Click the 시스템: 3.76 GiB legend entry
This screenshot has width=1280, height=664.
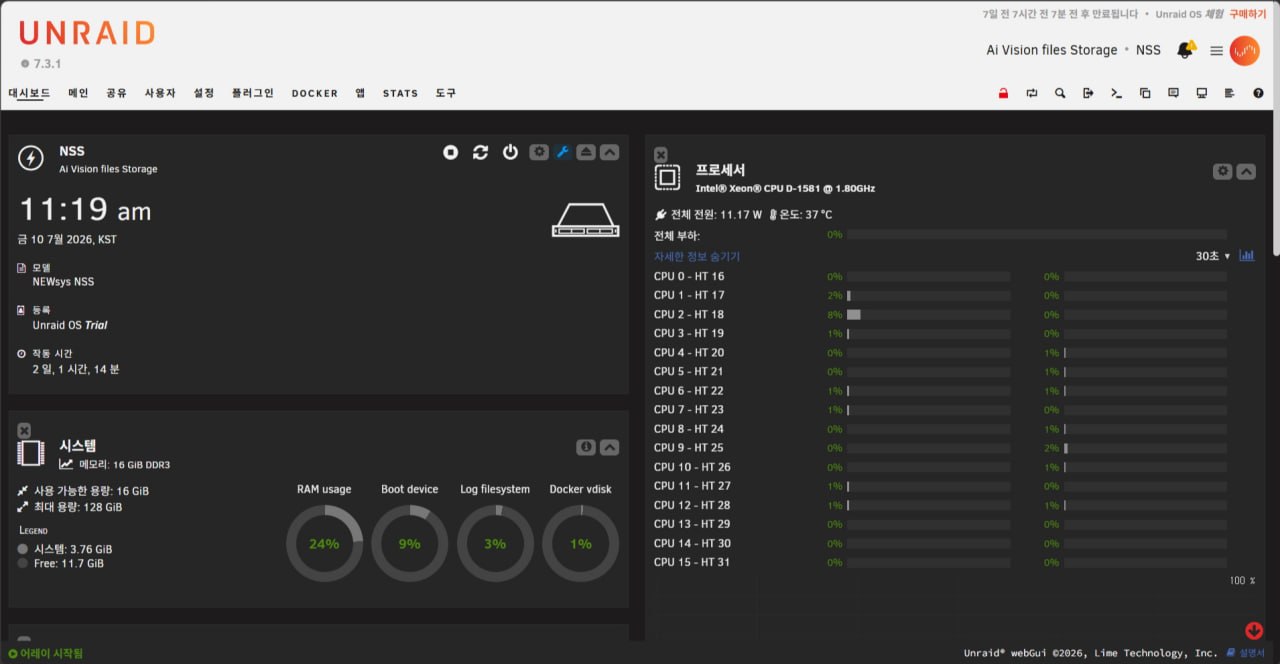coord(73,549)
